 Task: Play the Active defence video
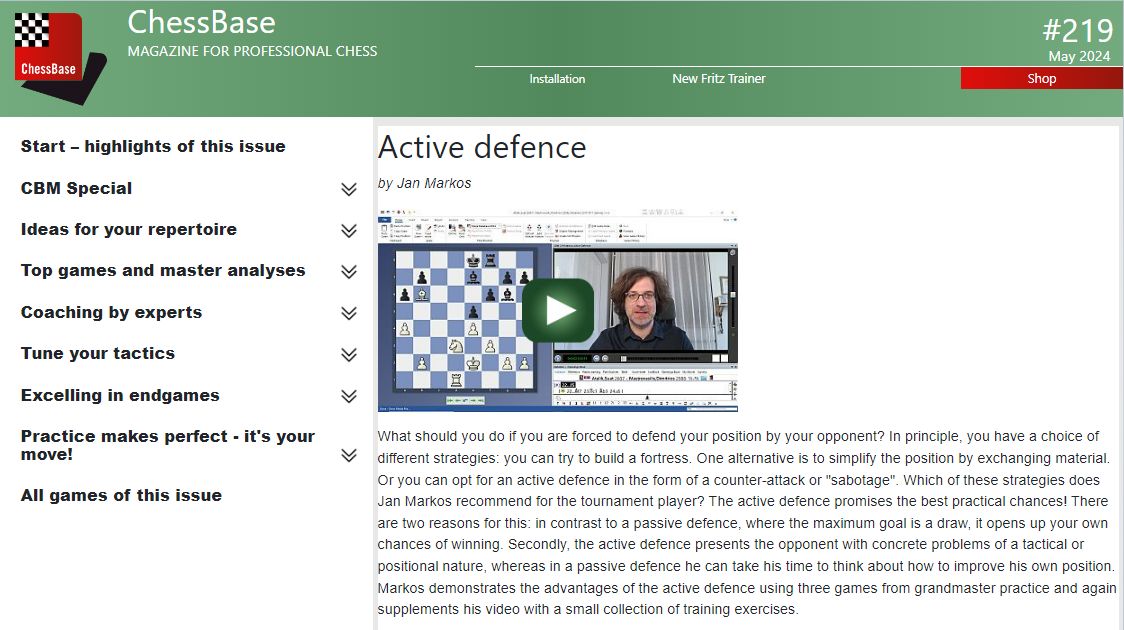tap(557, 311)
